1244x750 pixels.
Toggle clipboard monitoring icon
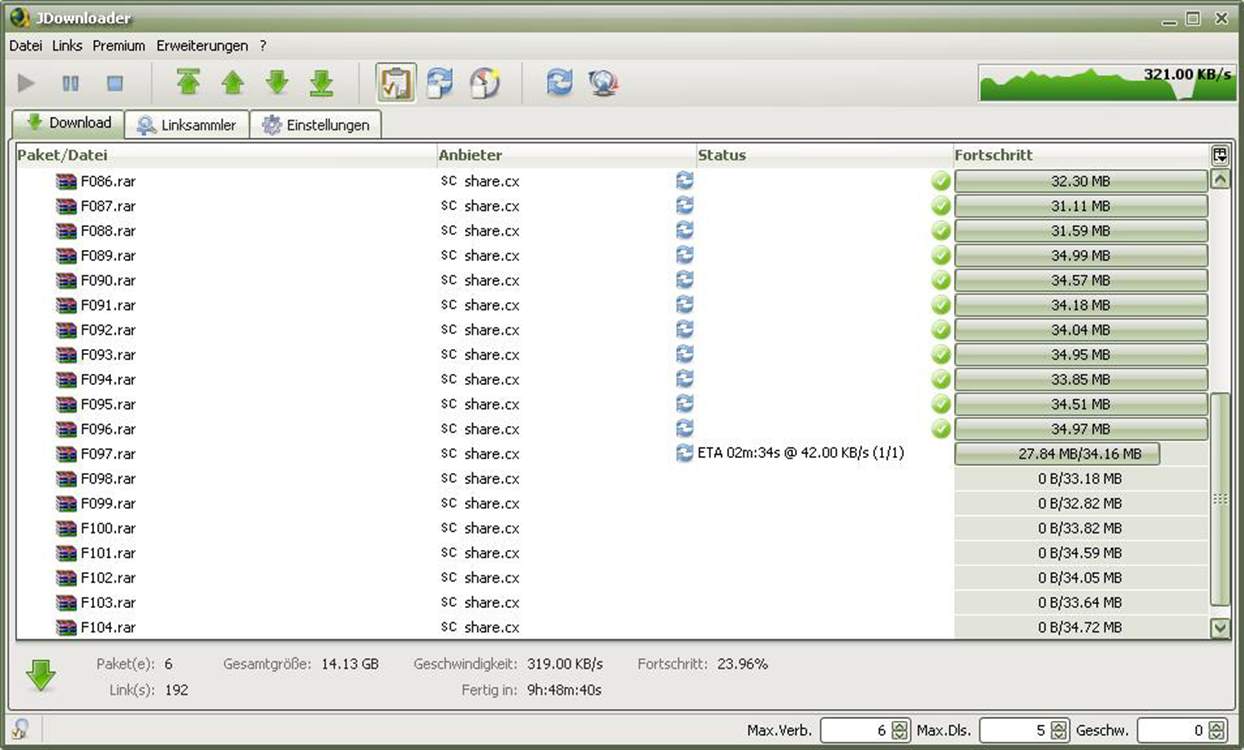(x=396, y=83)
